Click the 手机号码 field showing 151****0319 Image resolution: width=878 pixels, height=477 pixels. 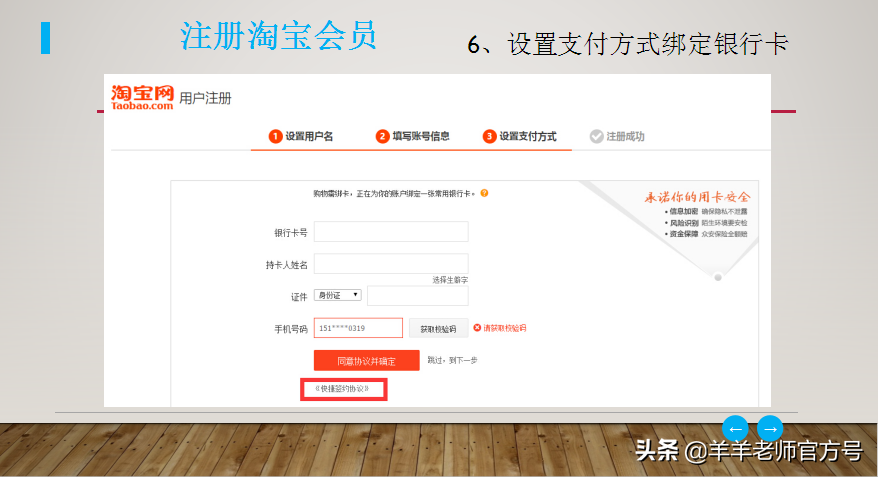pos(358,328)
